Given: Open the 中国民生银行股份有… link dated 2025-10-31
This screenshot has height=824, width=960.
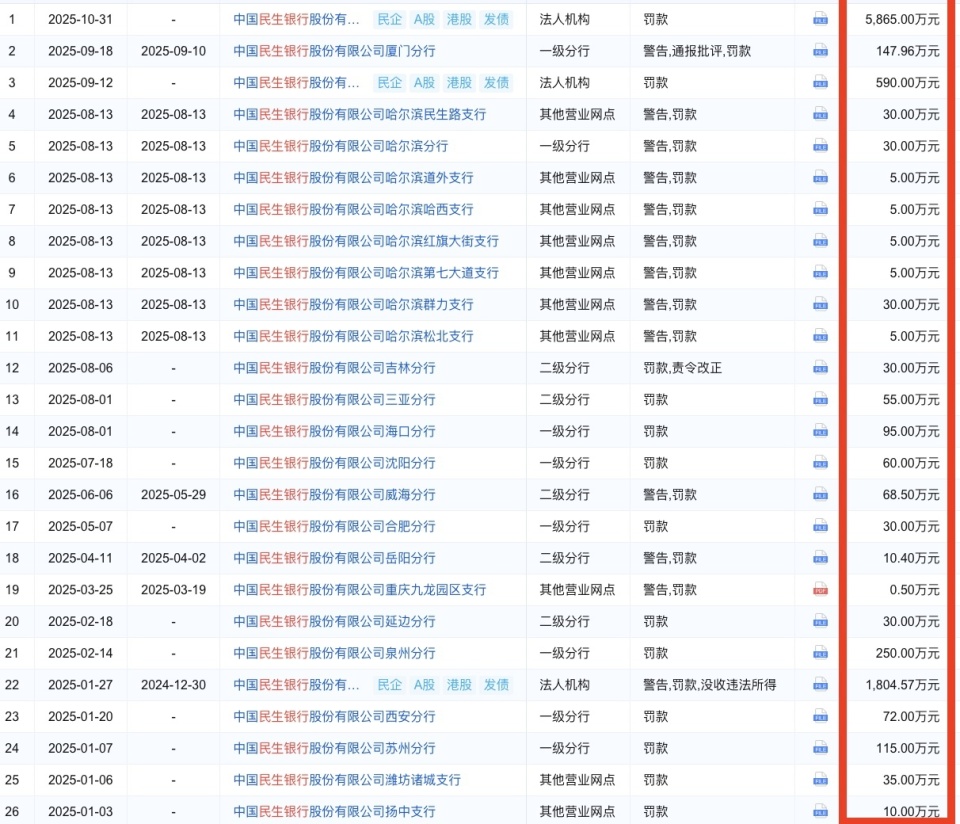Looking at the screenshot, I should [x=296, y=20].
